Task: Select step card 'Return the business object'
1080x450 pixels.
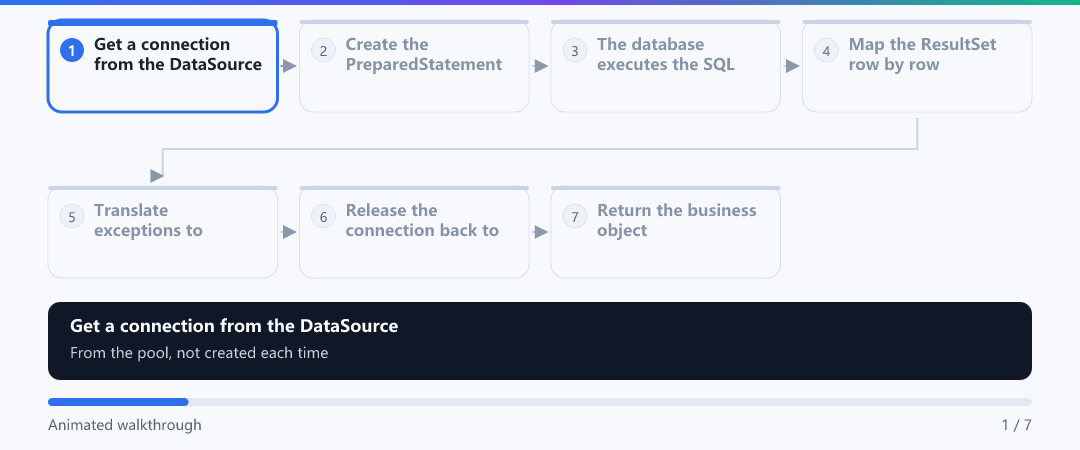Action: click(665, 232)
